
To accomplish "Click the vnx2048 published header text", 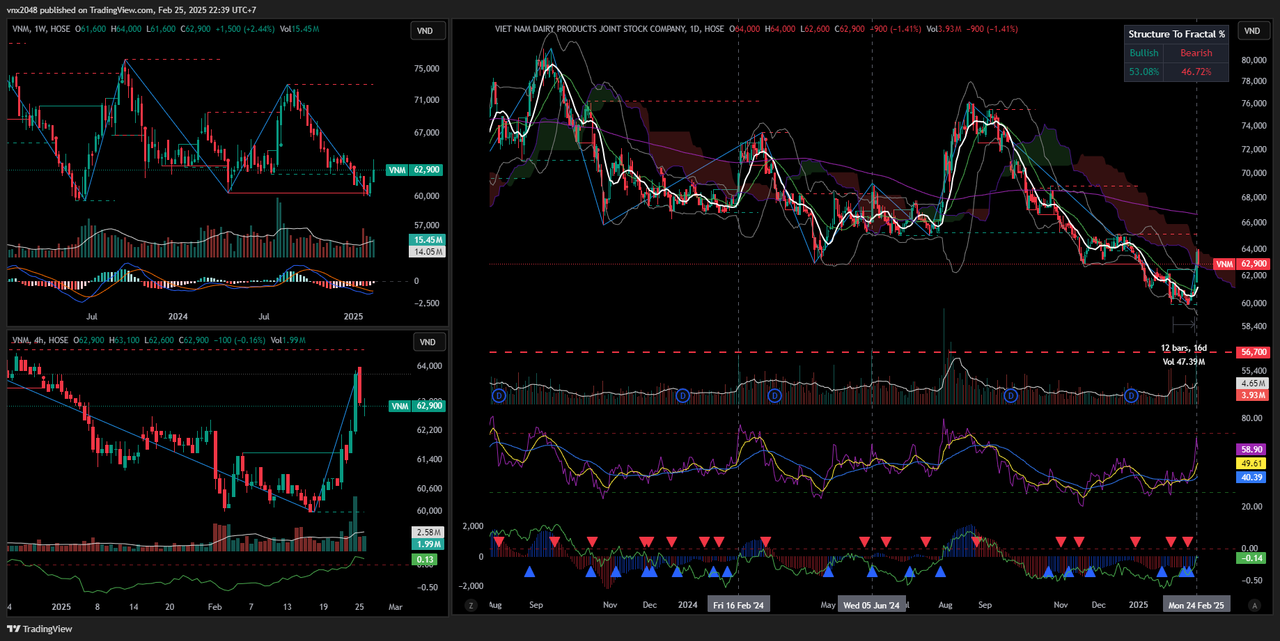I will pyautogui.click(x=130, y=9).
